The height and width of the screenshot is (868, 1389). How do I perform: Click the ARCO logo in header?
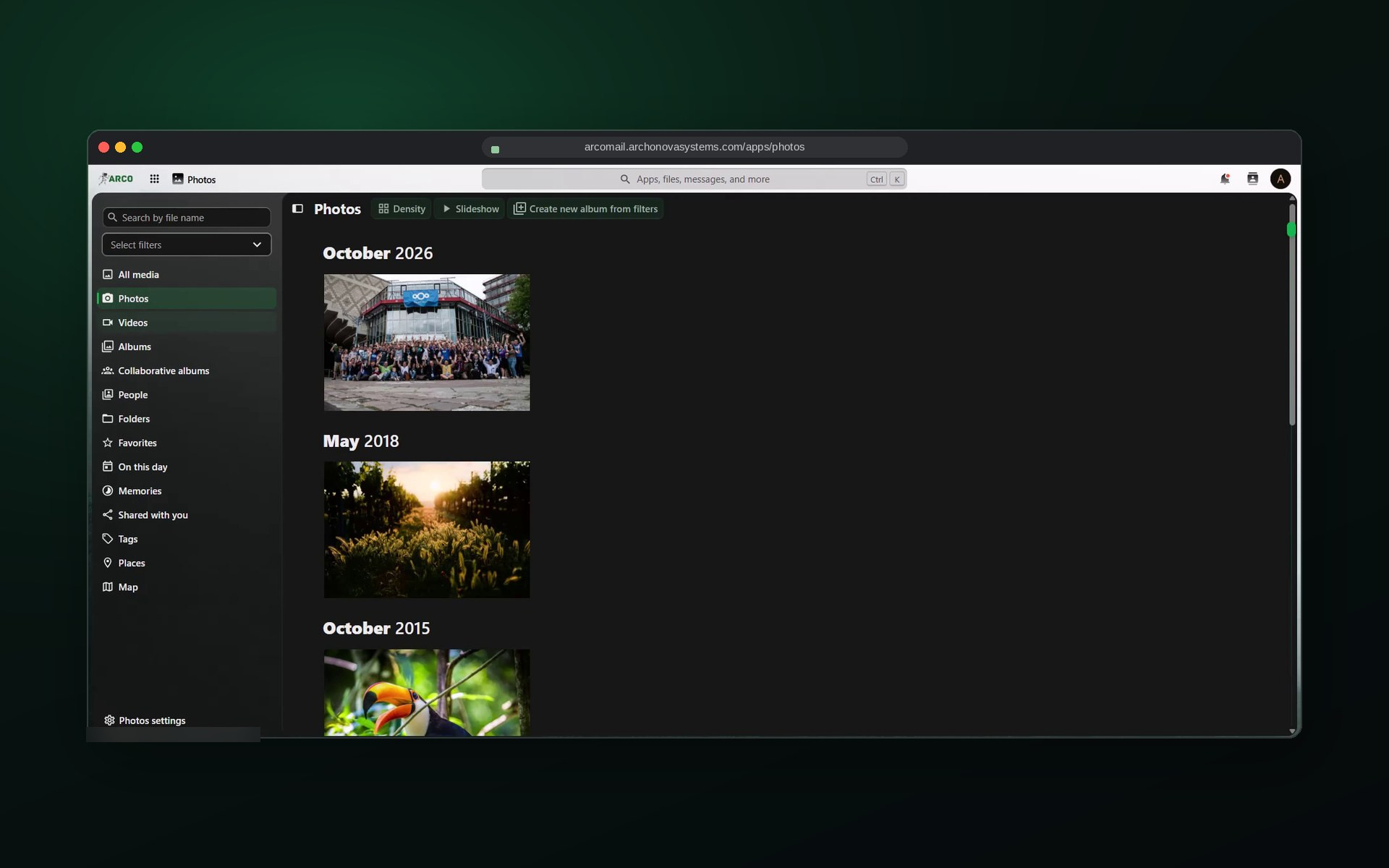point(116,179)
